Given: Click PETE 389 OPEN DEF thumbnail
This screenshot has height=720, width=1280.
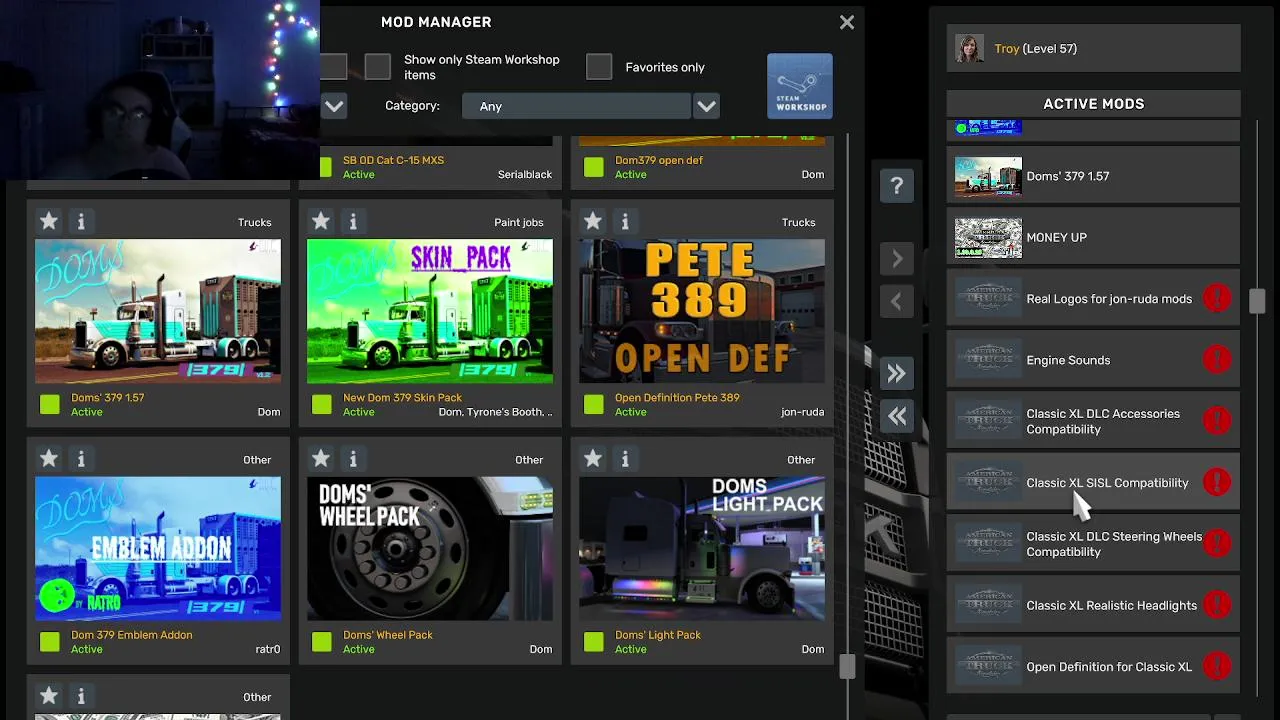Looking at the screenshot, I should point(702,311).
